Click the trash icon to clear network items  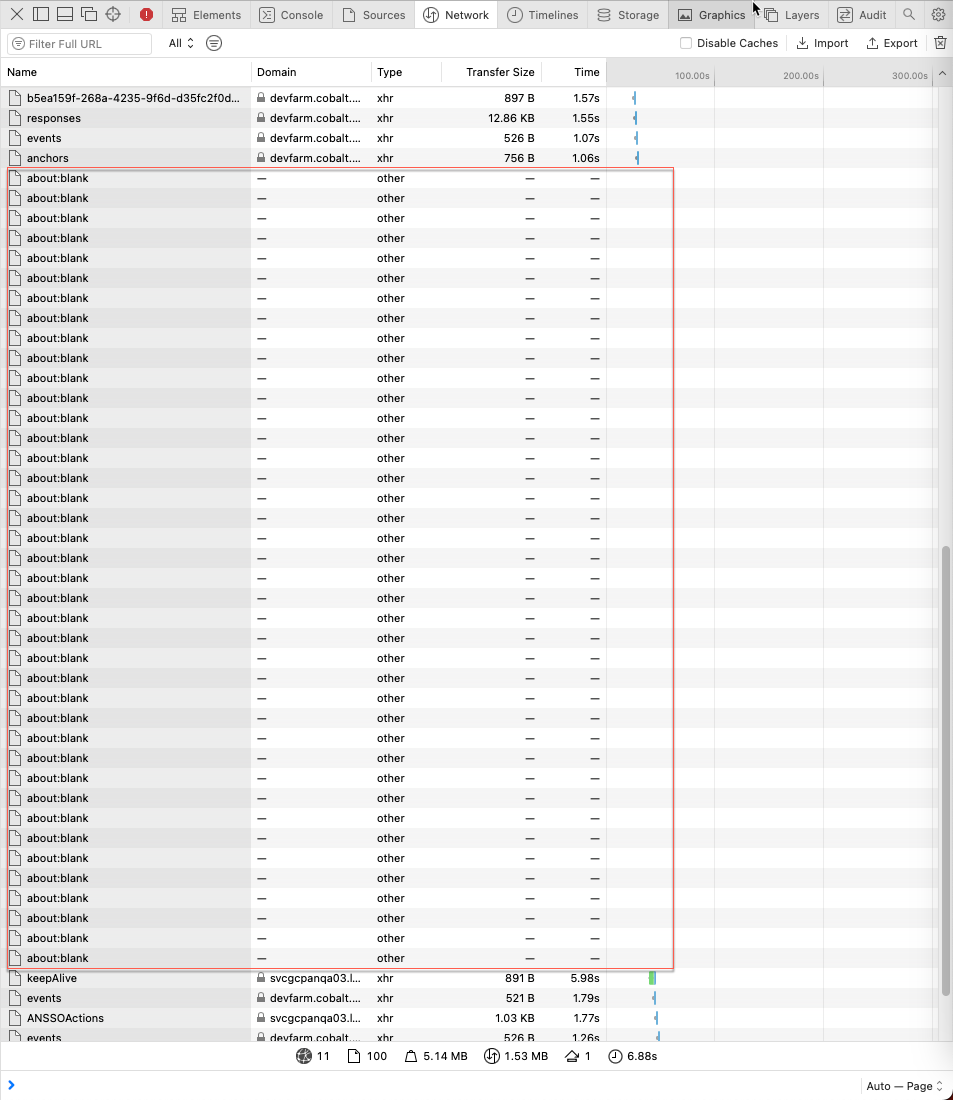[x=940, y=43]
